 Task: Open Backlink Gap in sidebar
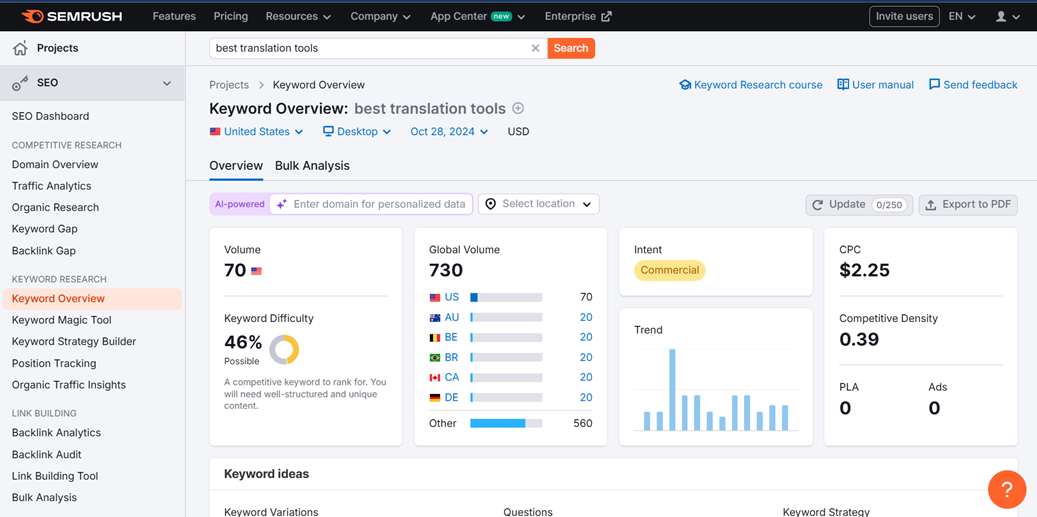(44, 251)
